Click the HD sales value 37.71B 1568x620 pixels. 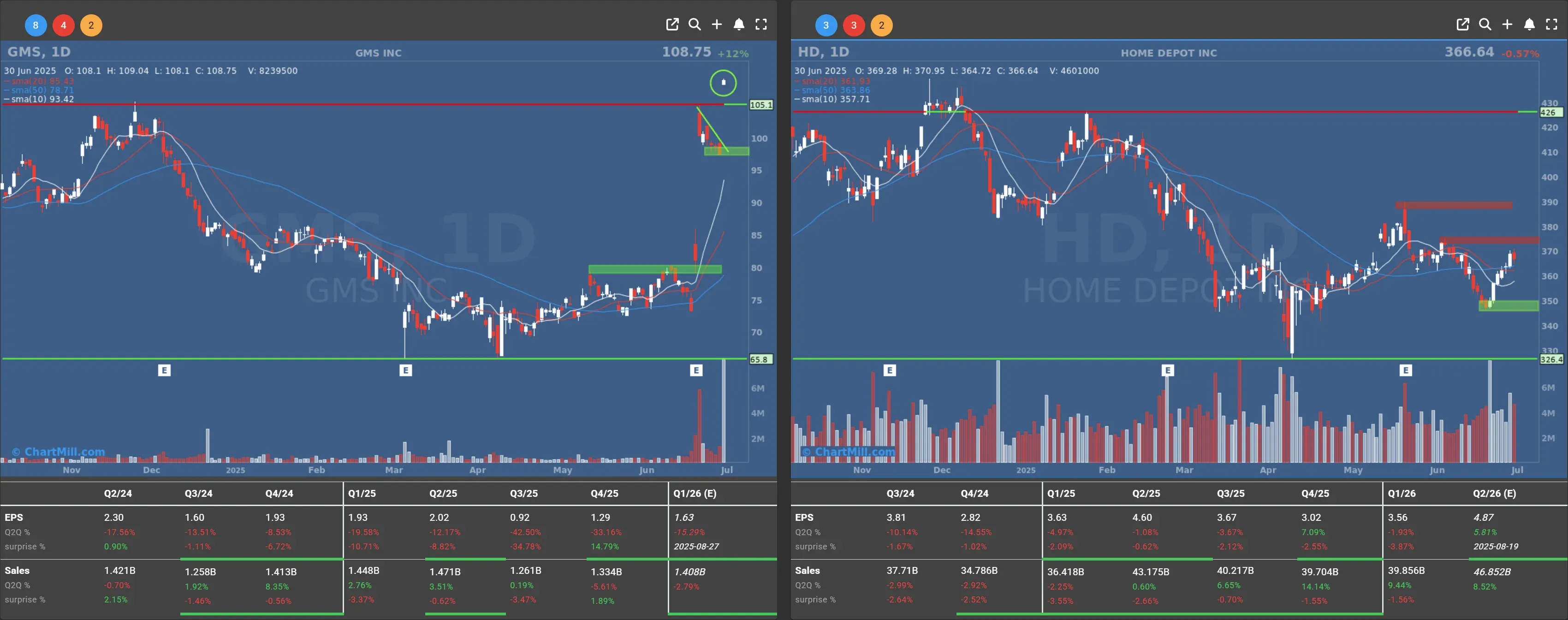pyautogui.click(x=902, y=570)
